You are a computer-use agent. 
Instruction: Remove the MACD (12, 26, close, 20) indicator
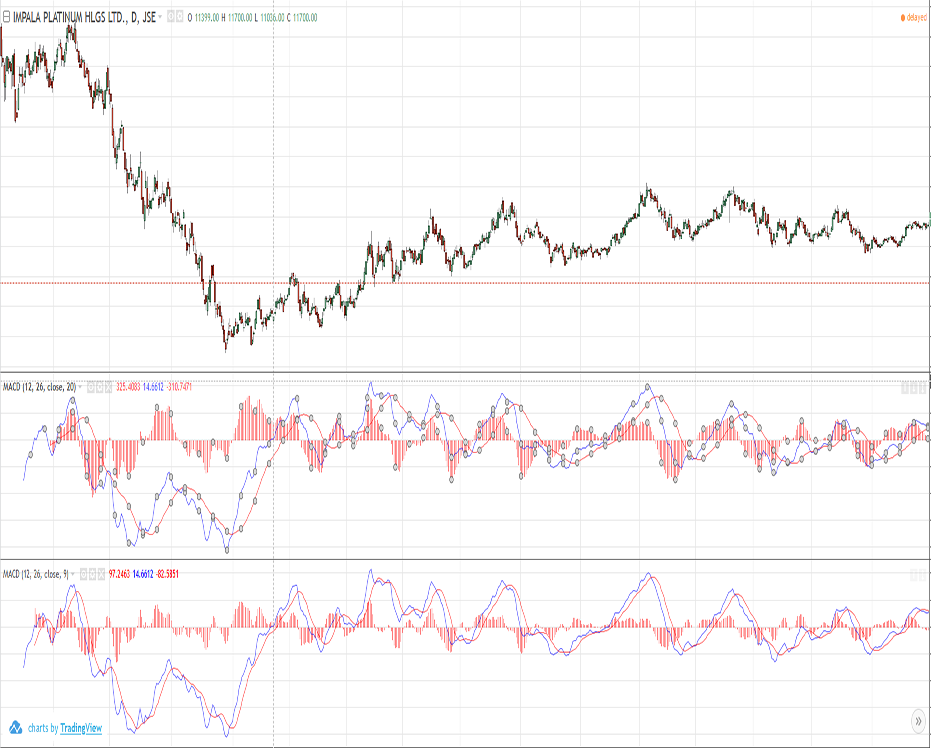tap(108, 388)
